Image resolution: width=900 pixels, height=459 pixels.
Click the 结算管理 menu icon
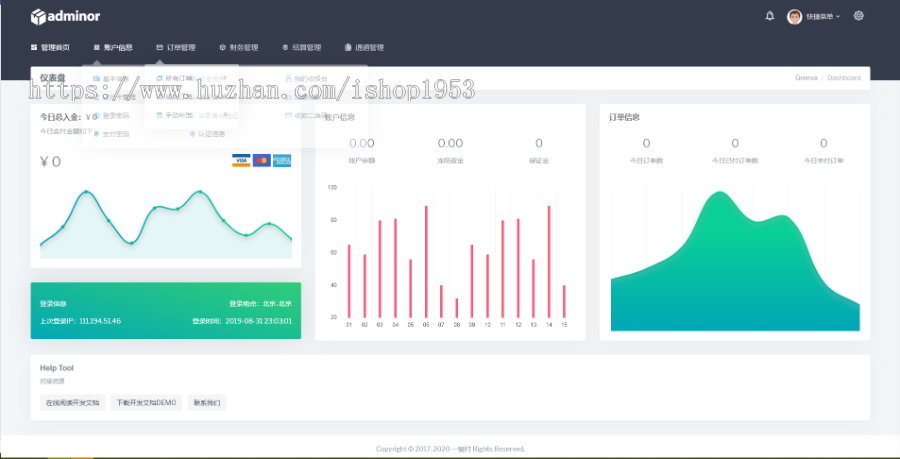(x=285, y=48)
